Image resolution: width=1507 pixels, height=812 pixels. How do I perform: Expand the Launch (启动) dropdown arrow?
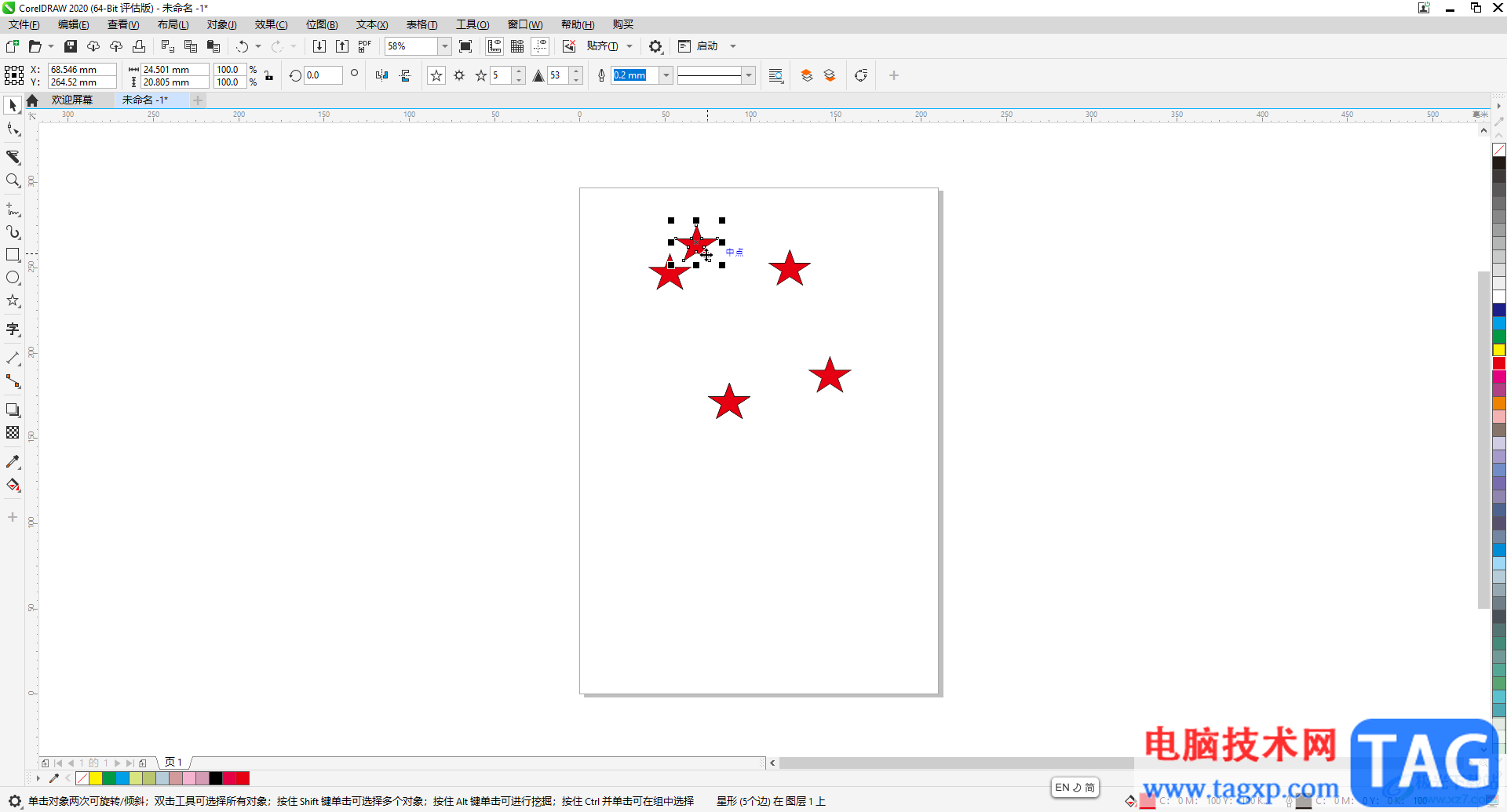(733, 46)
